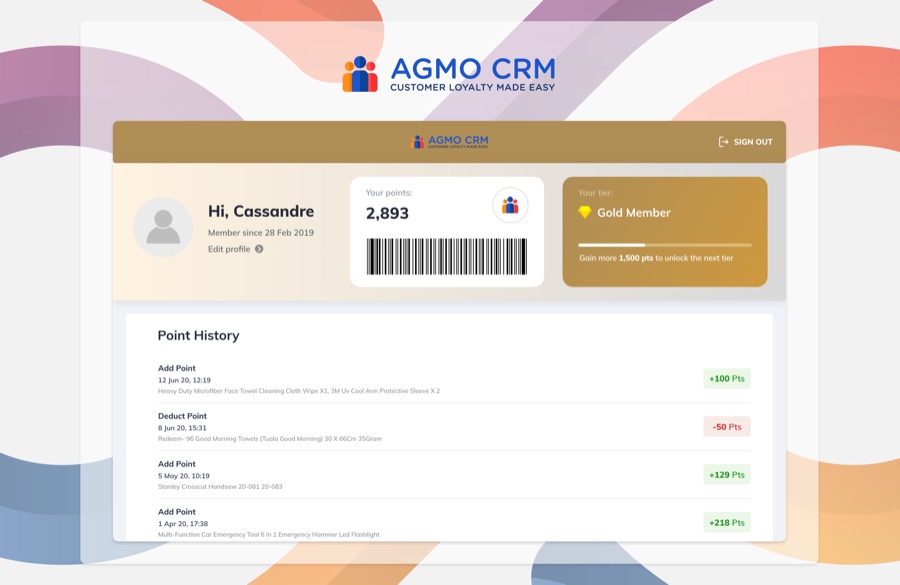Click the Gold Member diamond icon
Viewport: 900px width, 585px height.
585,212
